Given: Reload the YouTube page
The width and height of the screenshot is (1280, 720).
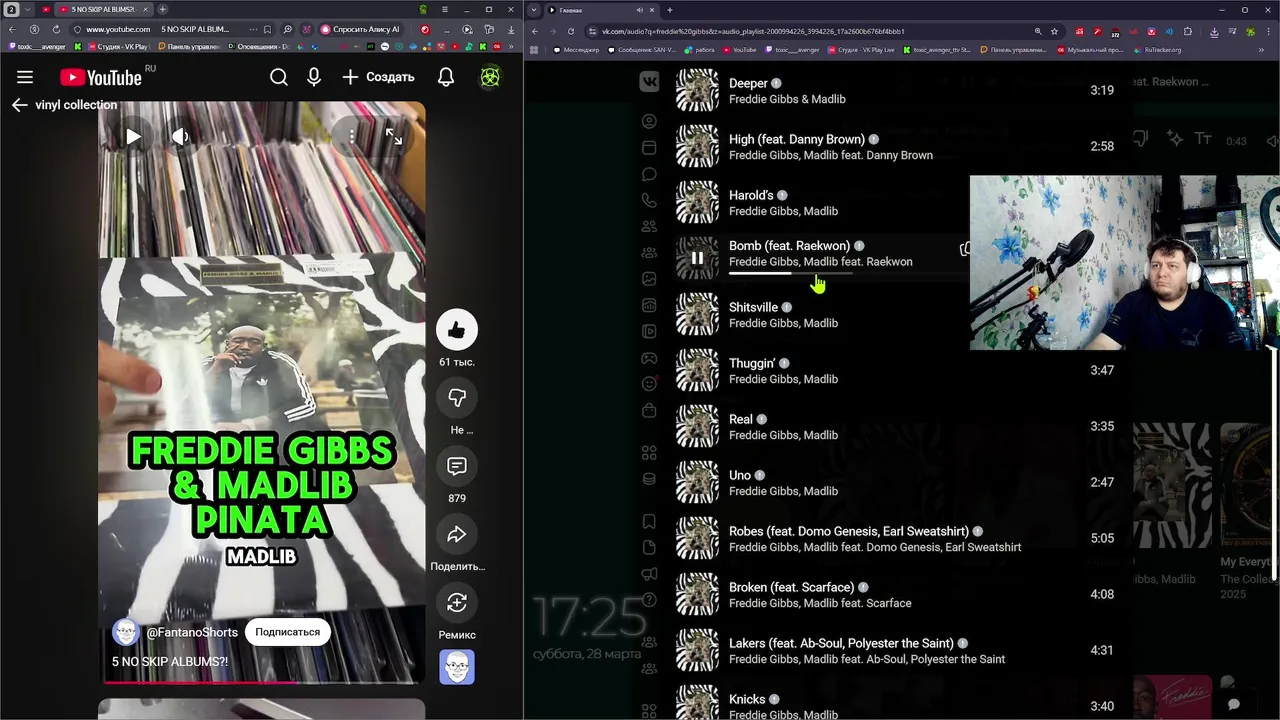Looking at the screenshot, I should pyautogui.click(x=55, y=29).
